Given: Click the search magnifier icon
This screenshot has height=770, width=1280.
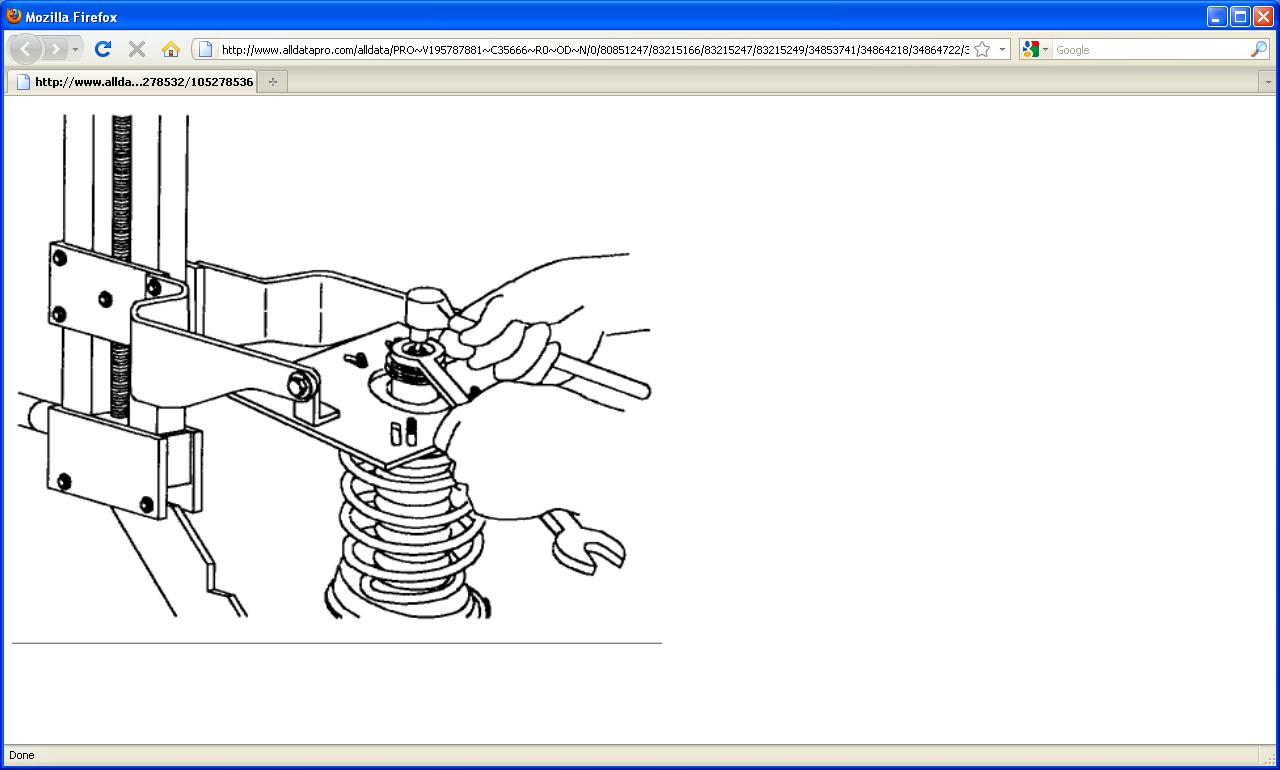Looking at the screenshot, I should (x=1258, y=49).
